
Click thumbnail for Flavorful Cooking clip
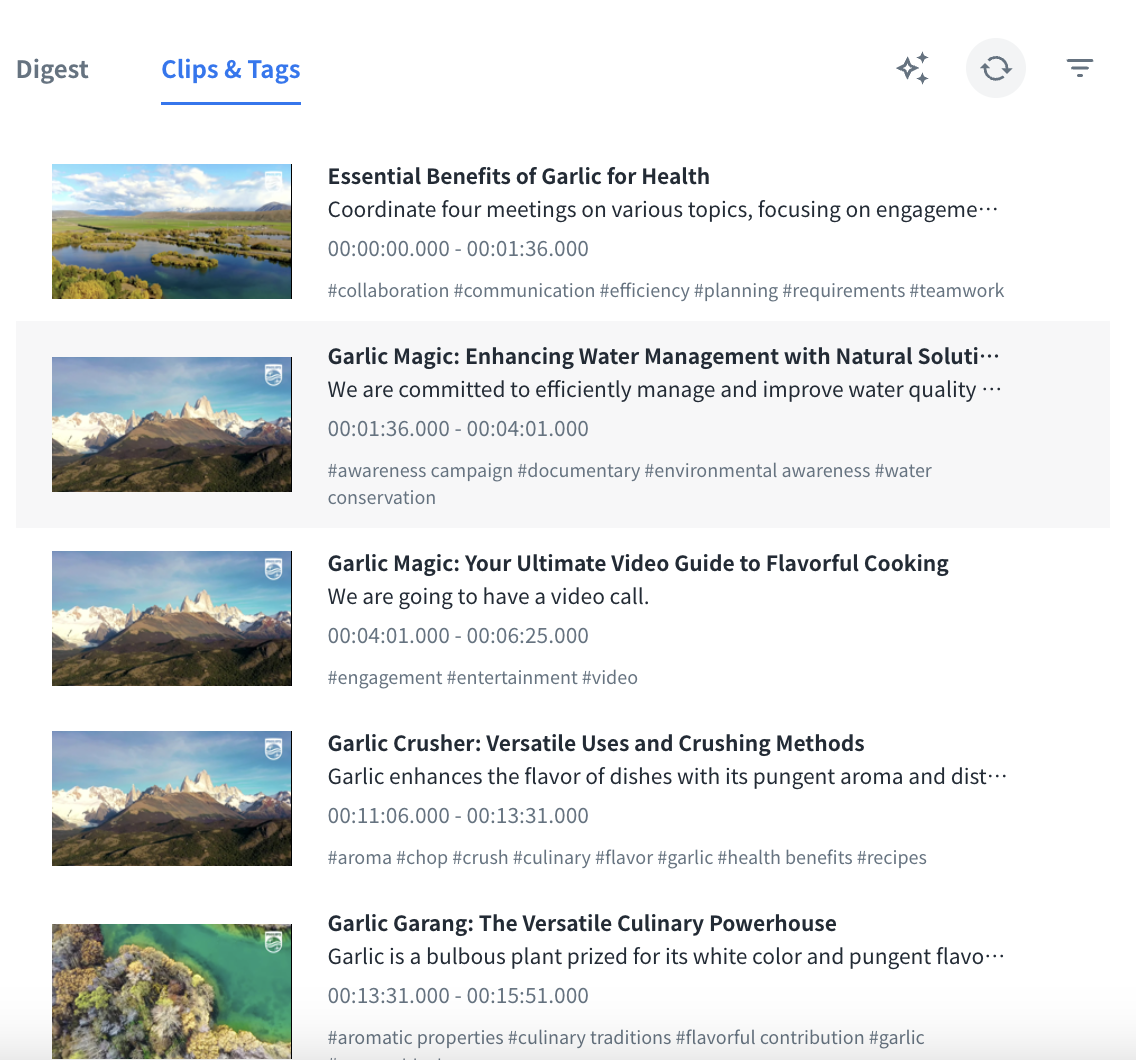[172, 618]
